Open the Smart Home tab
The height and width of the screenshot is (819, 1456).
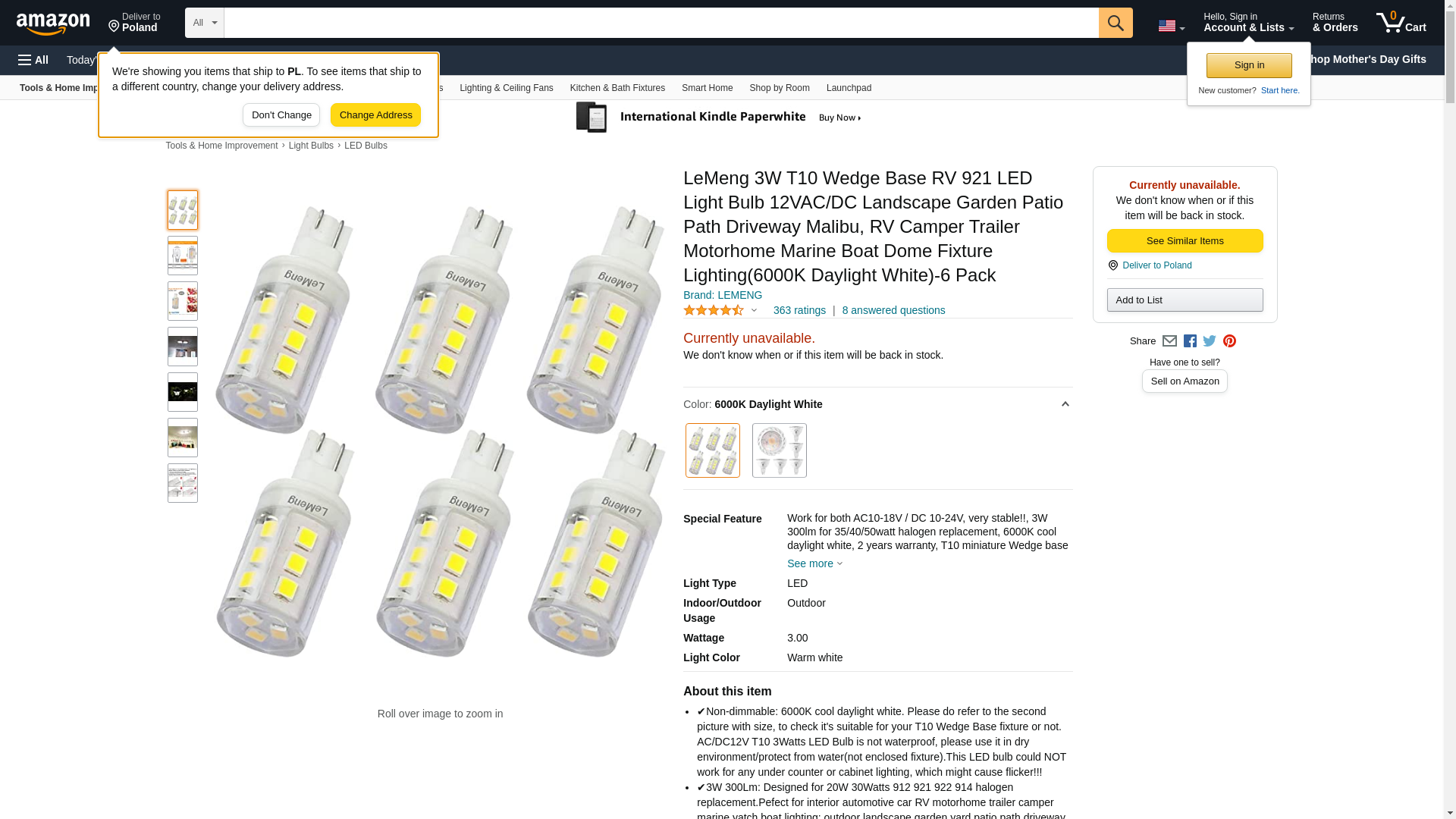coord(707,88)
